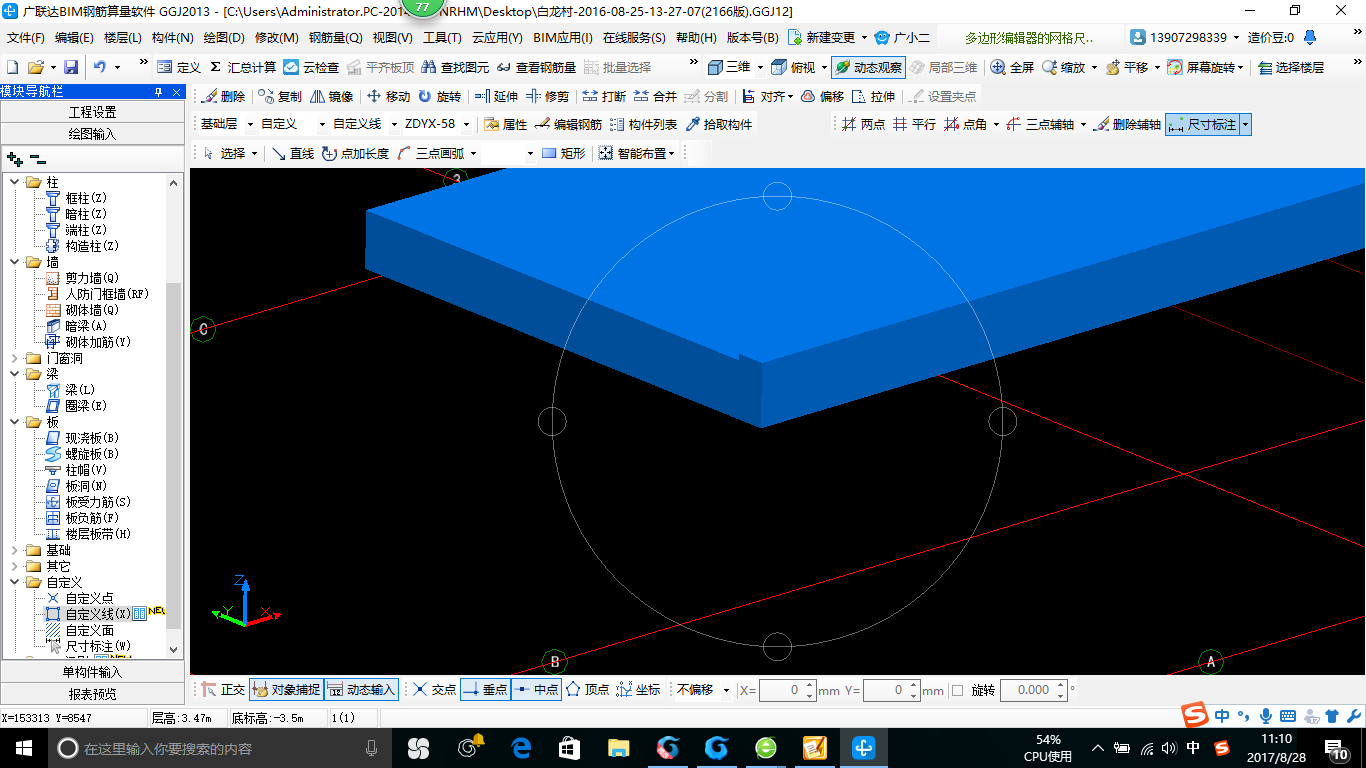Toggle 顶点 vertex snap
This screenshot has height=768, width=1366.
tap(587, 689)
